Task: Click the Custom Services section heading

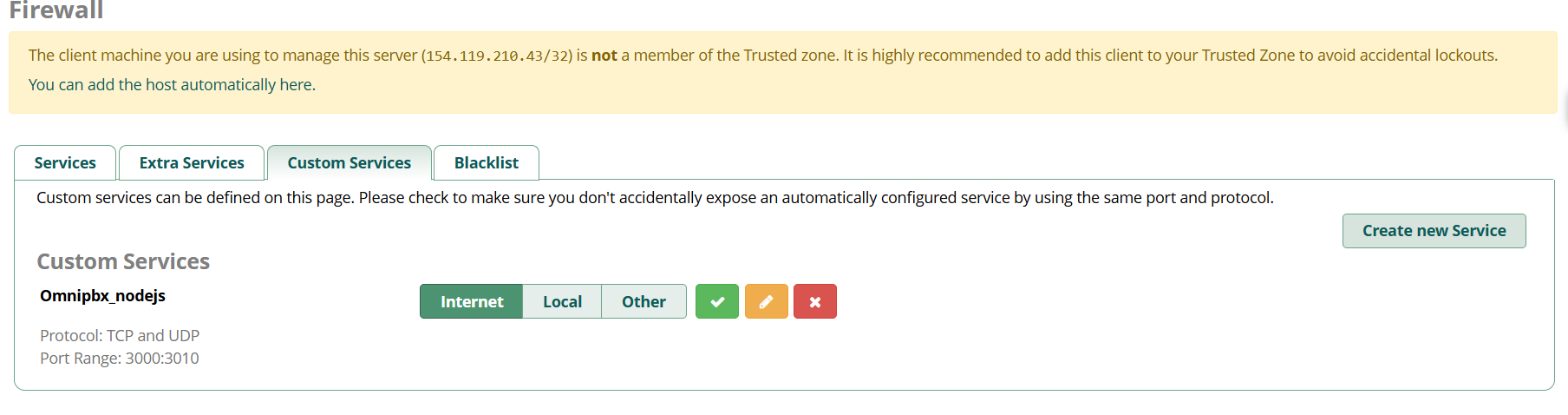Action: pyautogui.click(x=123, y=261)
